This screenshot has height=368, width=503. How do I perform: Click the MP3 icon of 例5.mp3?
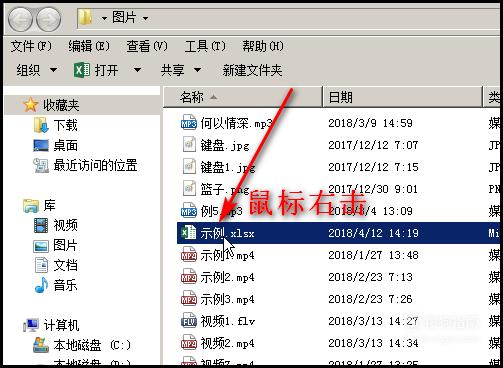pos(189,211)
